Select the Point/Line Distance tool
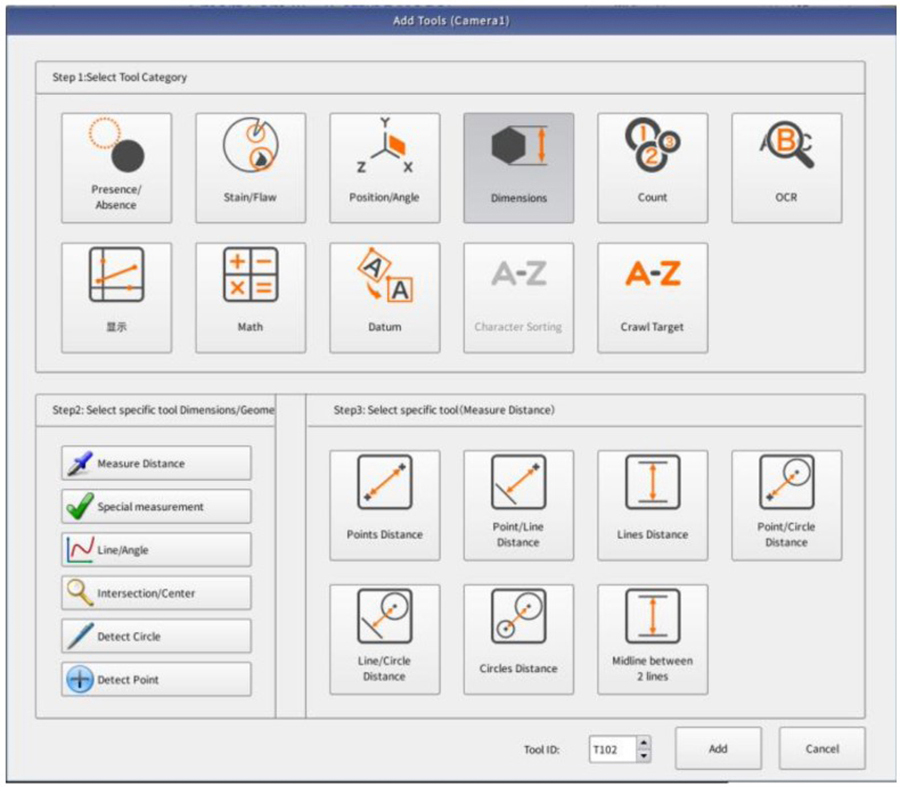 click(518, 505)
